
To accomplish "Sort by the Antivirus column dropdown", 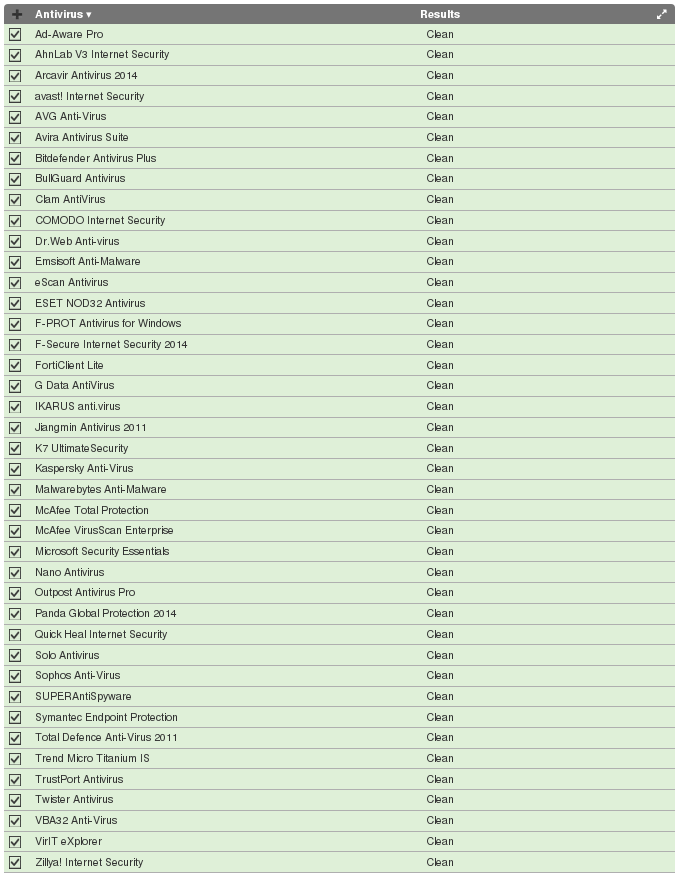I will pyautogui.click(x=63, y=14).
